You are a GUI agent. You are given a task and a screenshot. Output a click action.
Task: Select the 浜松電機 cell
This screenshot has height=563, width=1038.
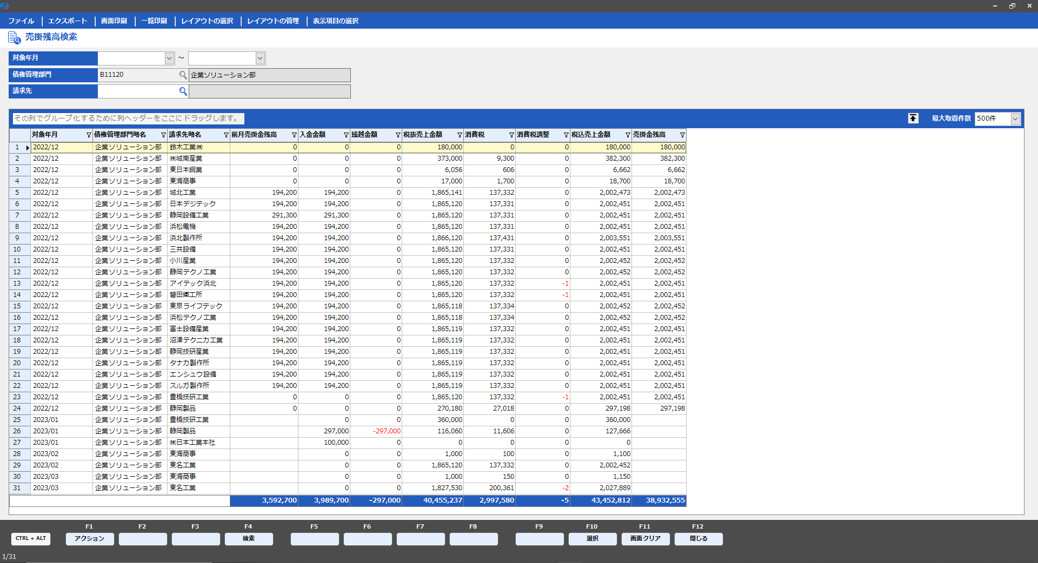coord(199,227)
